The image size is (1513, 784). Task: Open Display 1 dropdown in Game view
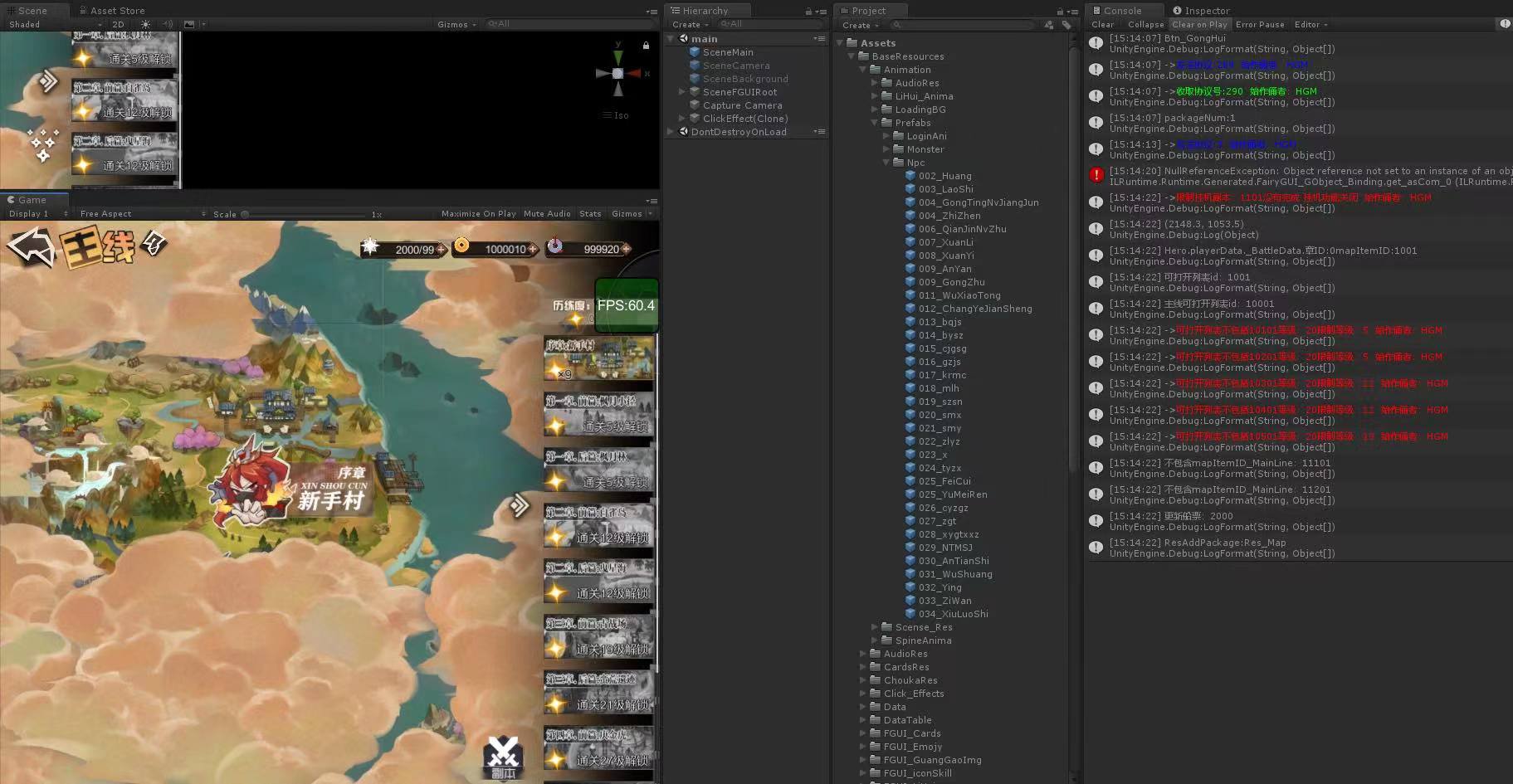click(x=37, y=214)
